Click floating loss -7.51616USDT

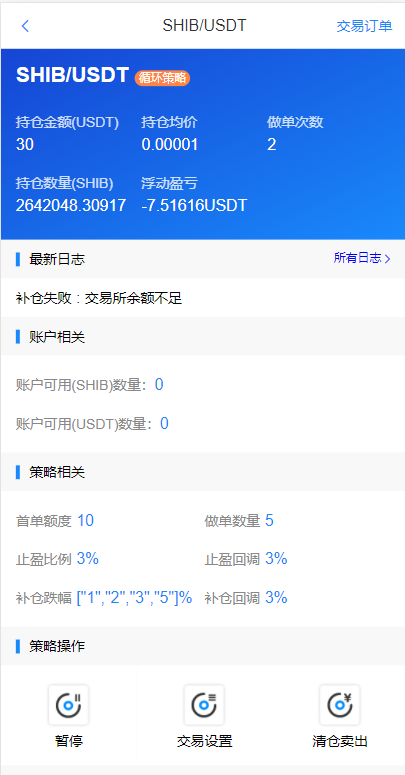pyautogui.click(x=194, y=206)
